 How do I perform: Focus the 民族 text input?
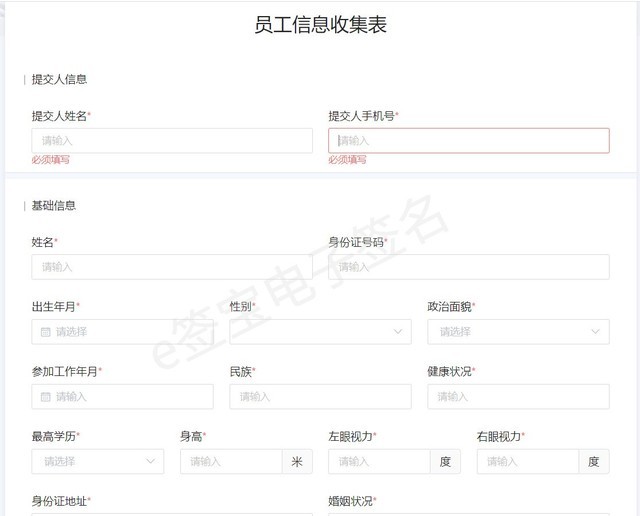pyautogui.click(x=320, y=397)
